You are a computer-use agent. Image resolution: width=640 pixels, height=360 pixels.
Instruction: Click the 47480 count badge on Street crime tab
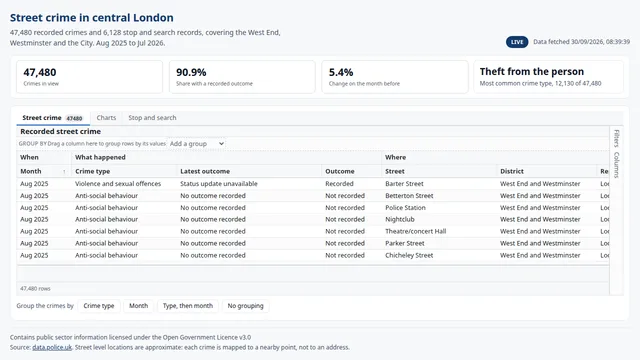point(74,118)
